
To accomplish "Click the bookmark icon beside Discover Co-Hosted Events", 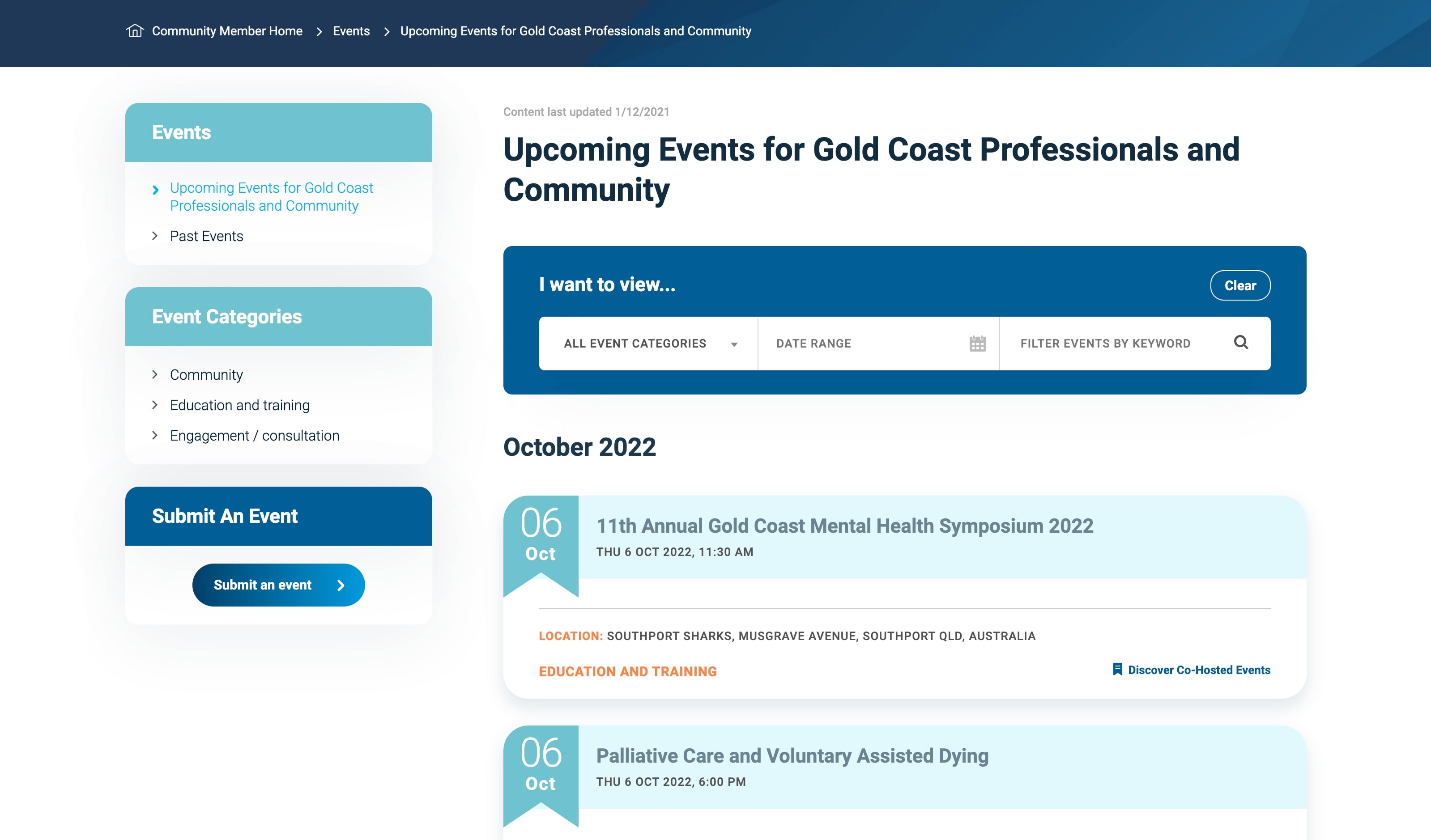I will pyautogui.click(x=1117, y=670).
